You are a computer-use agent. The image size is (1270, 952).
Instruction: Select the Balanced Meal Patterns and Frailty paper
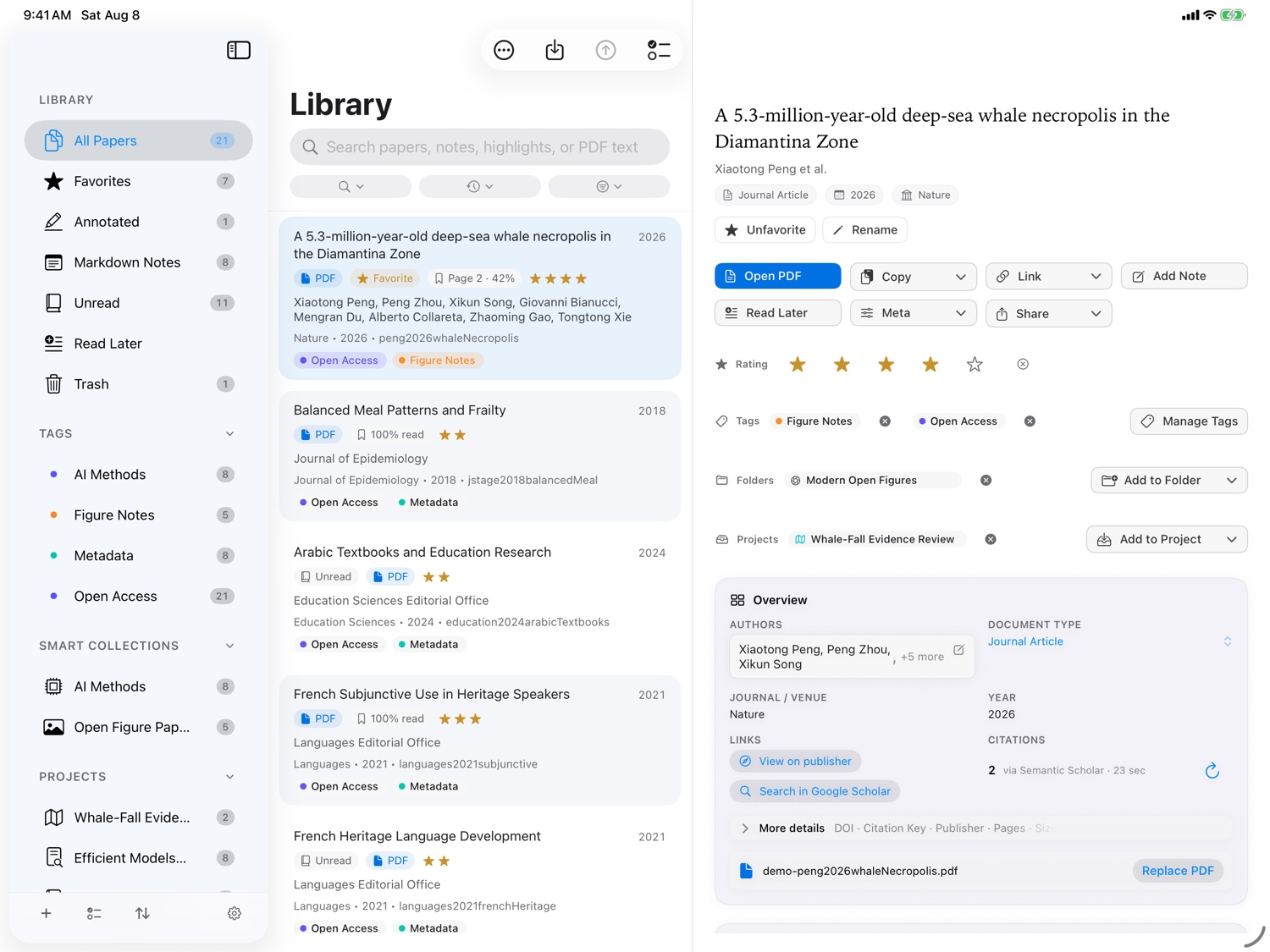479,456
